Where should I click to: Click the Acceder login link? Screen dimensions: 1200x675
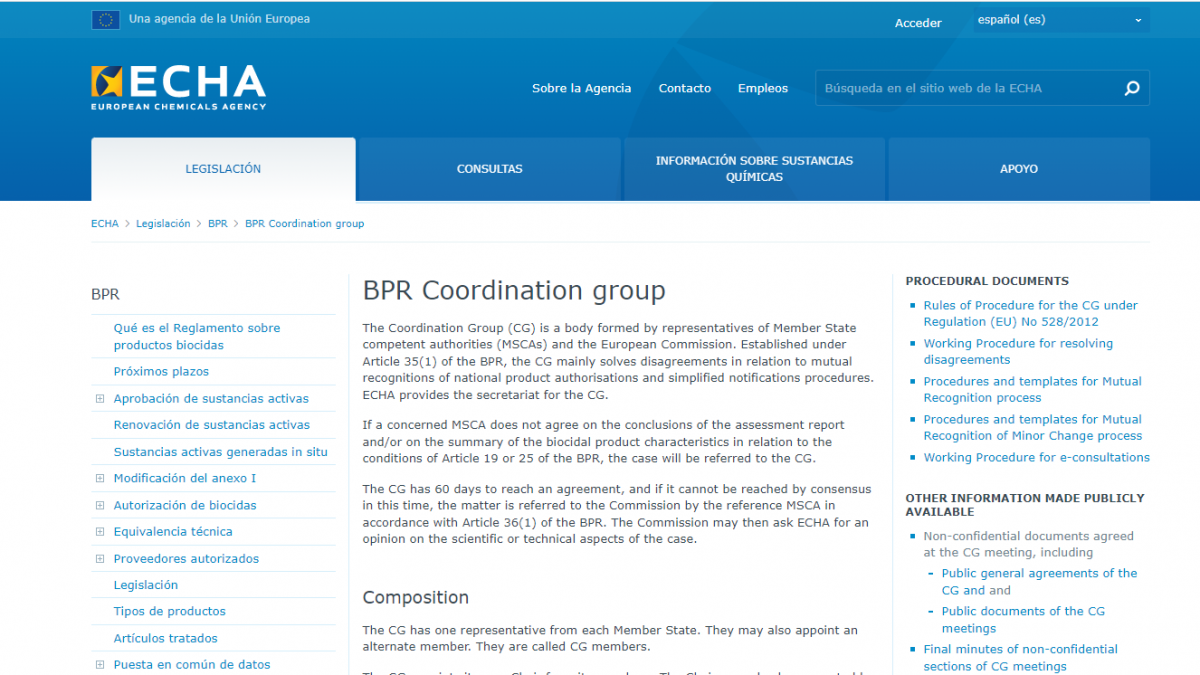[917, 23]
